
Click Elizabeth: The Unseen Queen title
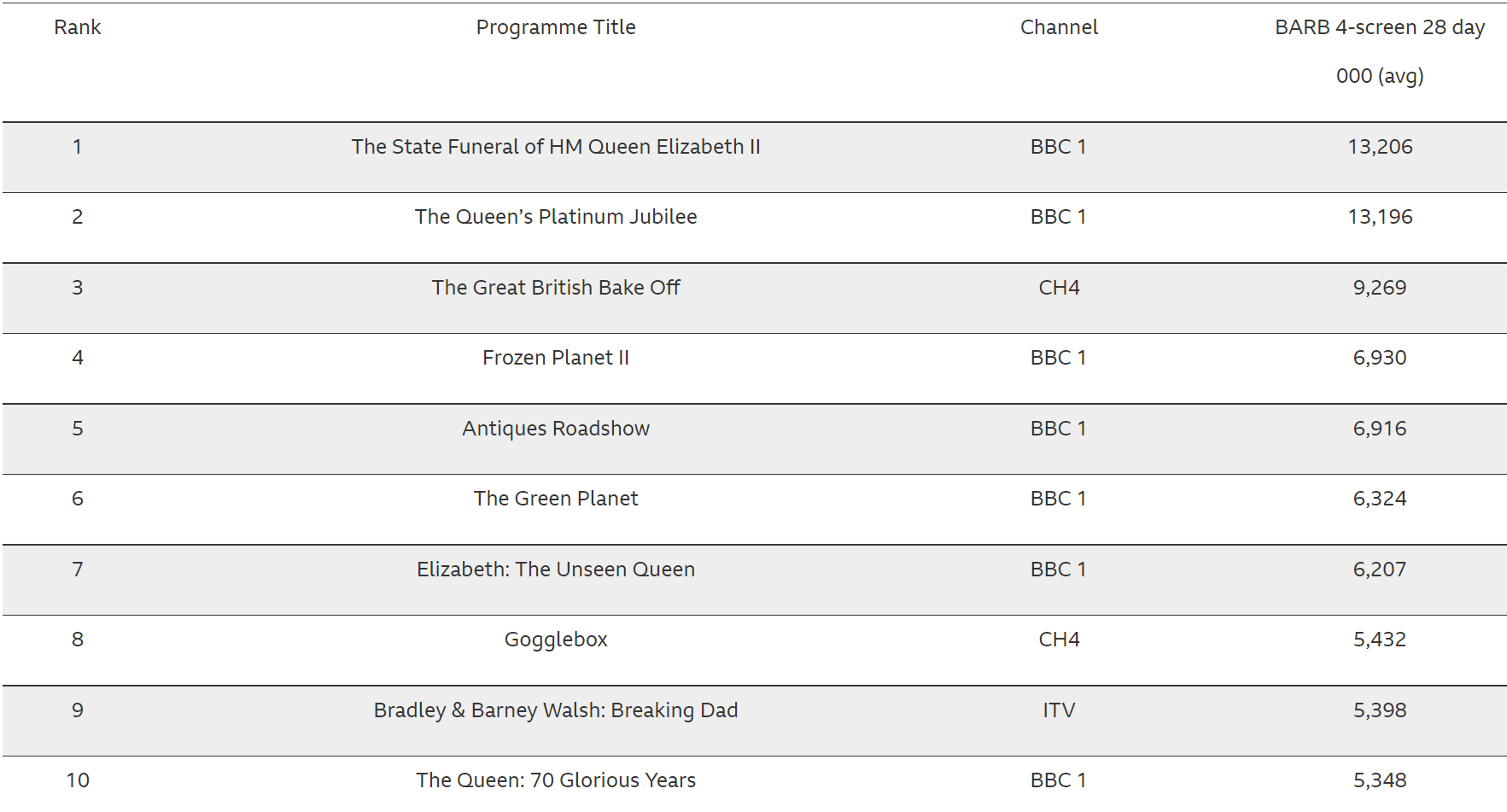(x=555, y=570)
